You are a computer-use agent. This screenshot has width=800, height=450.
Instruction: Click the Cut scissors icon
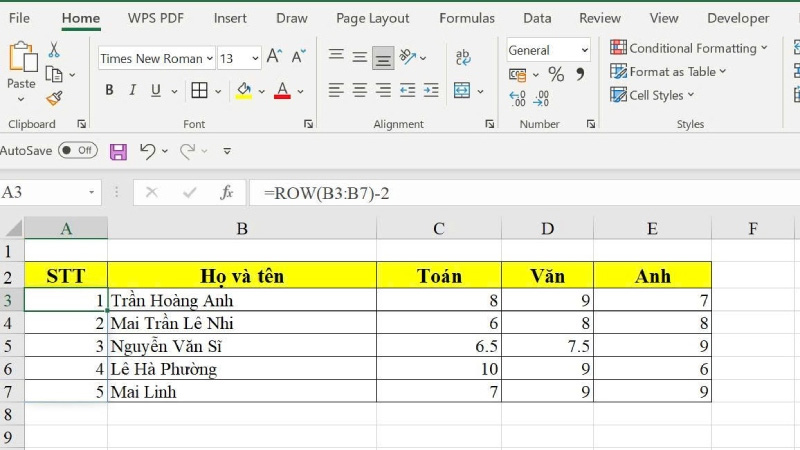(54, 50)
